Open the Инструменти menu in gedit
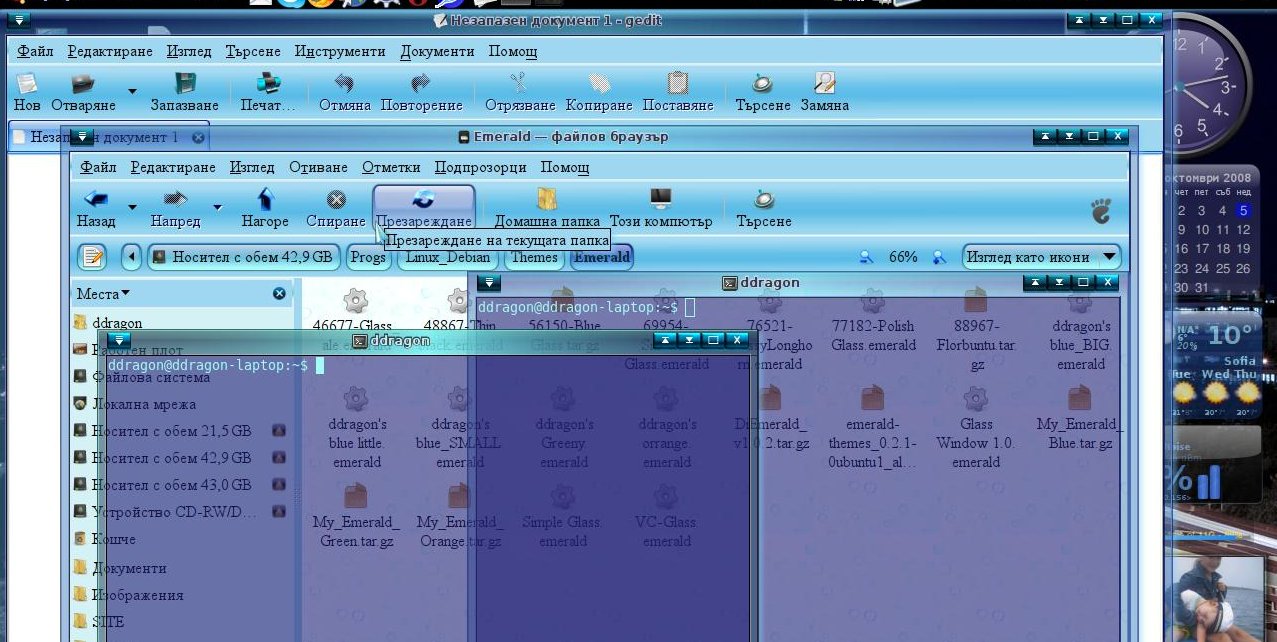1277x642 pixels. (340, 51)
